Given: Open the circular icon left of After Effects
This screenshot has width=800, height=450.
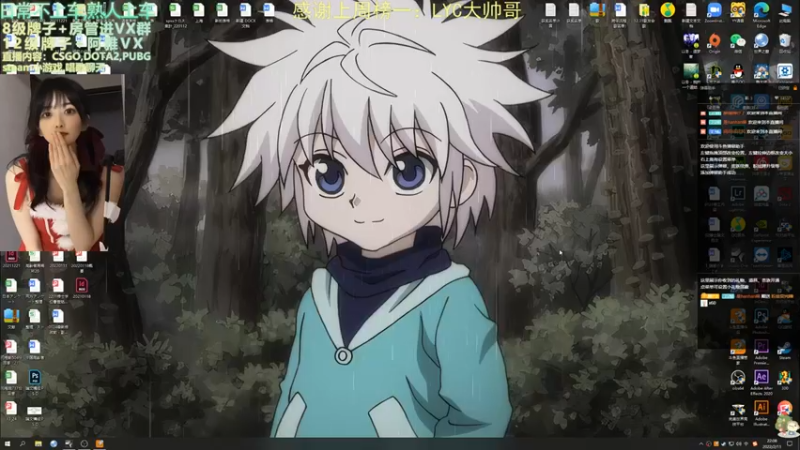Looking at the screenshot, I should [x=737, y=378].
